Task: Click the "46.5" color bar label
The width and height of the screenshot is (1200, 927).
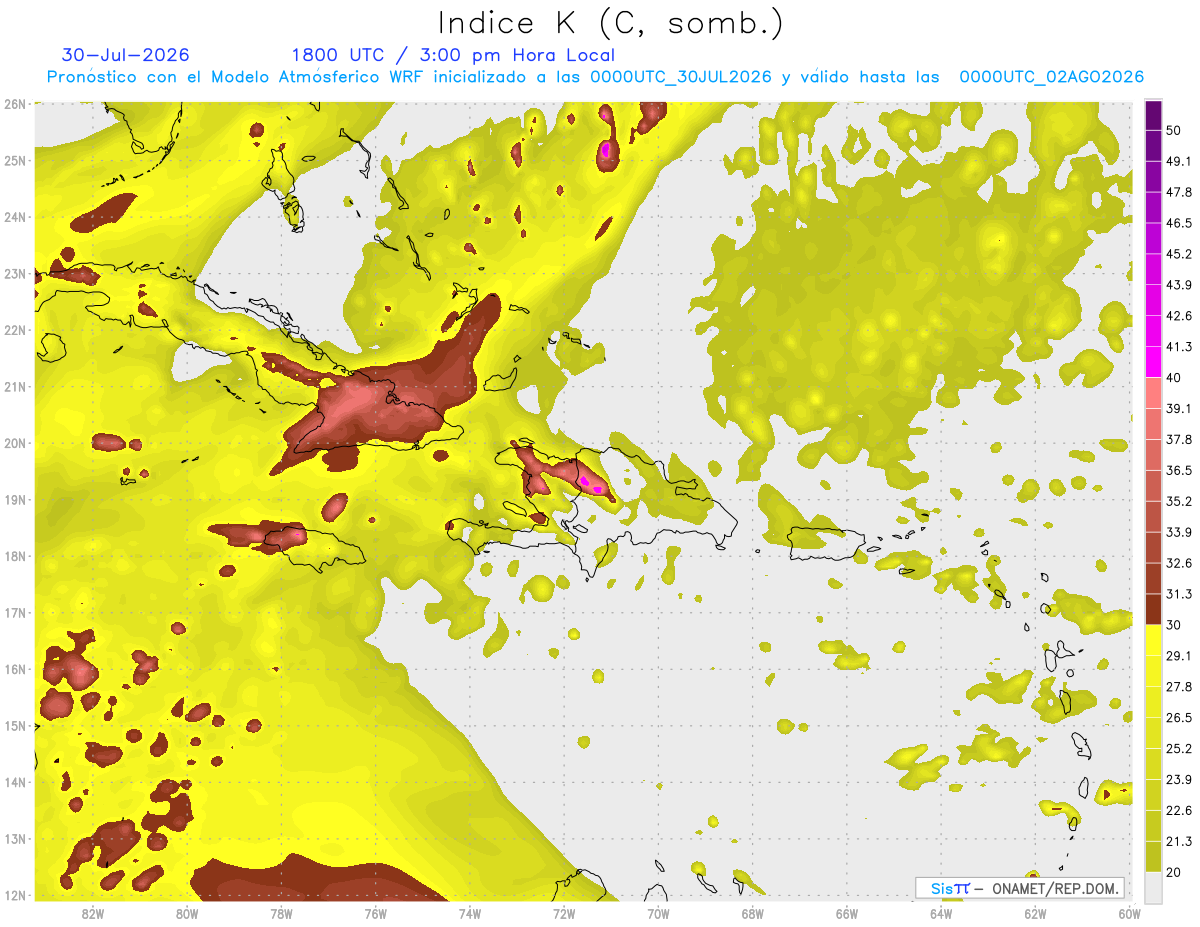Action: [x=1178, y=223]
